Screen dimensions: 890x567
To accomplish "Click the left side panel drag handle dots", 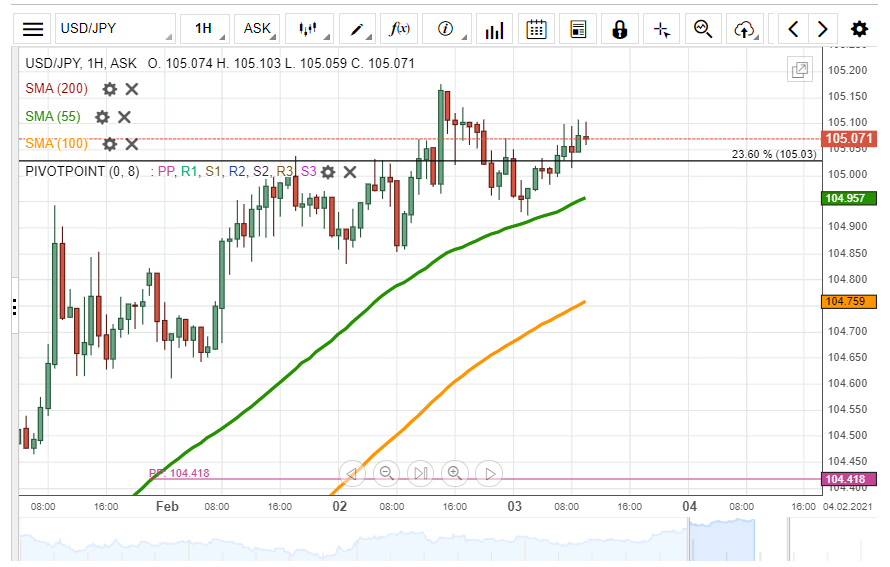I will 14,307.
